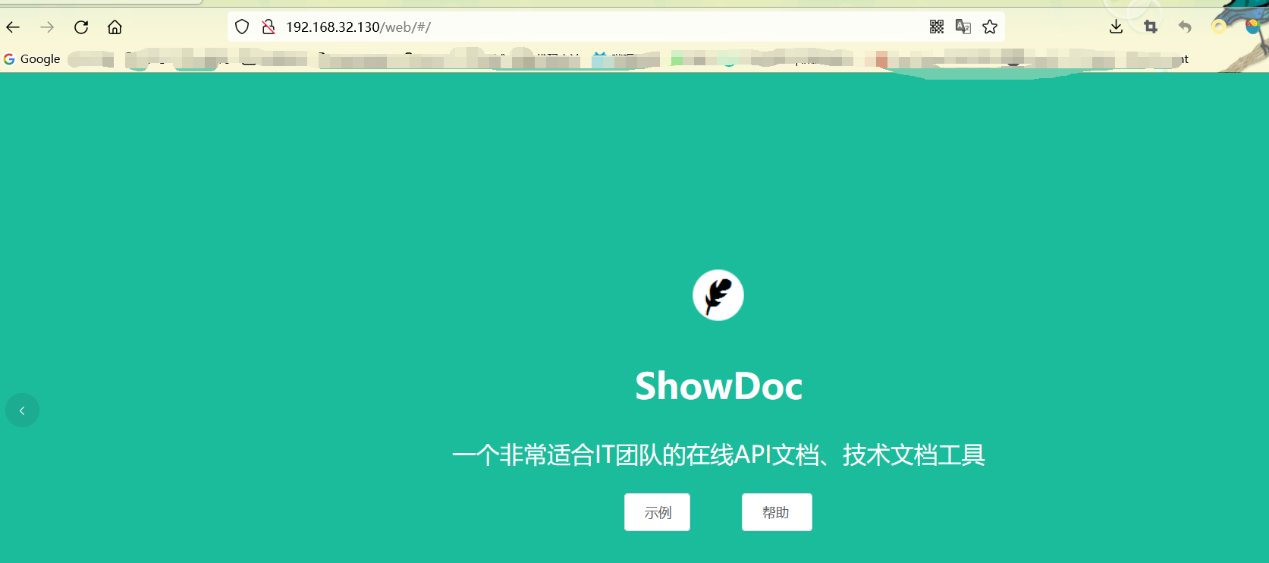Viewport: 1269px width, 563px height.
Task: Click the yellow ring extension icon
Action: click(x=1219, y=27)
